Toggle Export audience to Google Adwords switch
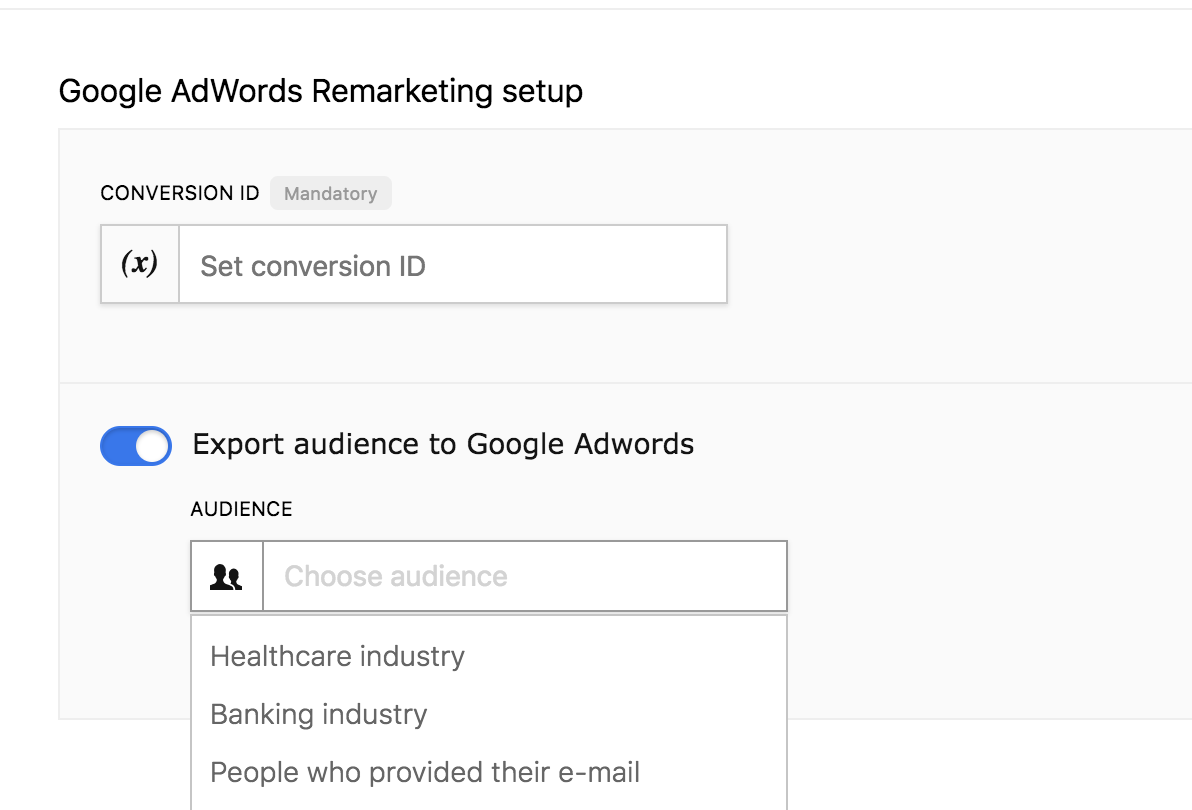The image size is (1192, 810). [136, 445]
